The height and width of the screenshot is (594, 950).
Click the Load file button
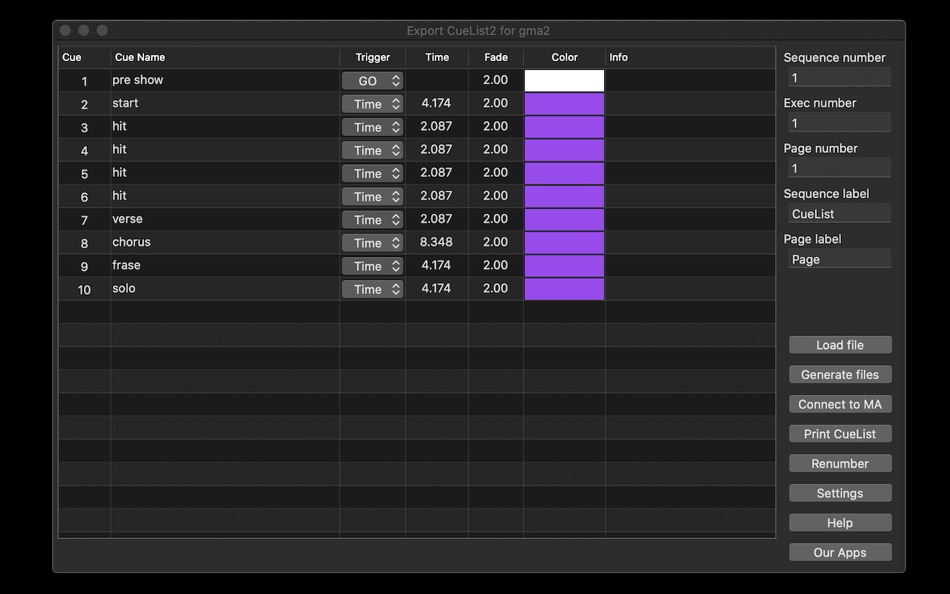840,345
